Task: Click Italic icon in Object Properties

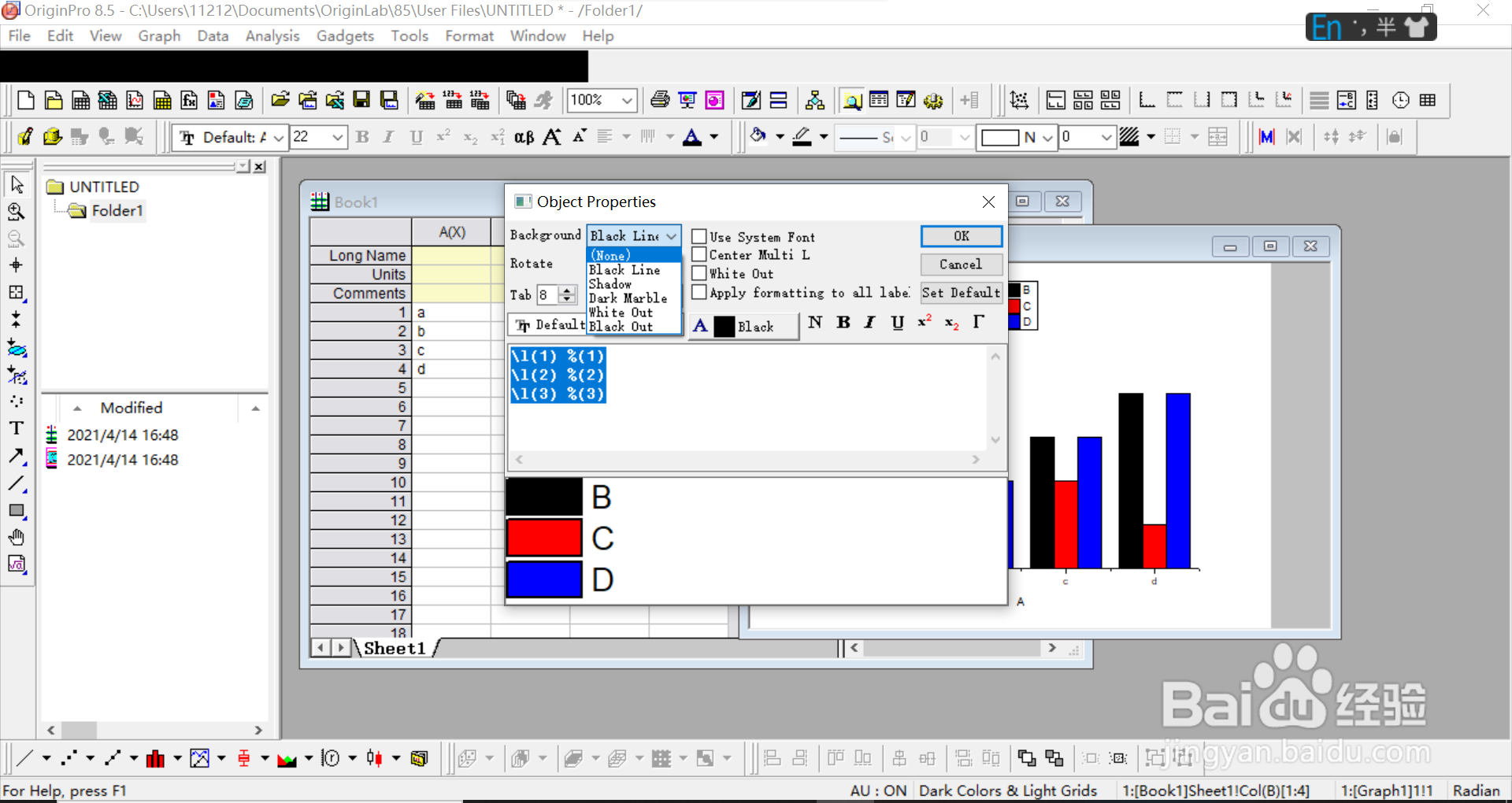Action: (x=869, y=322)
